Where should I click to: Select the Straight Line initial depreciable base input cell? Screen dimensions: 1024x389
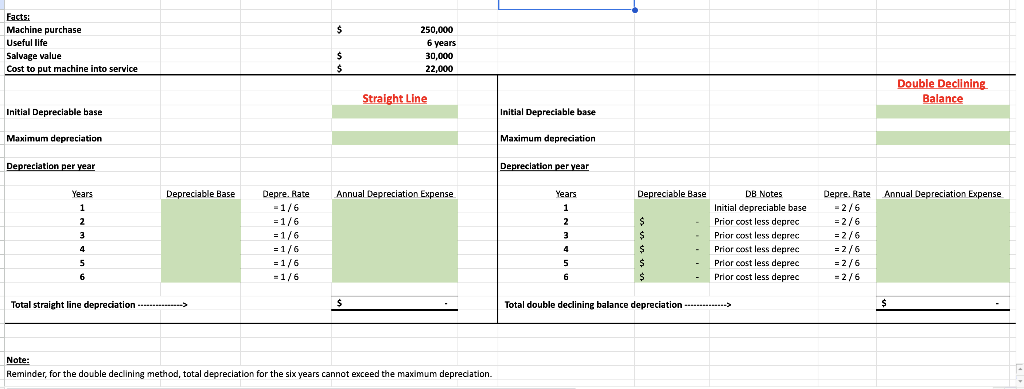pyautogui.click(x=394, y=112)
